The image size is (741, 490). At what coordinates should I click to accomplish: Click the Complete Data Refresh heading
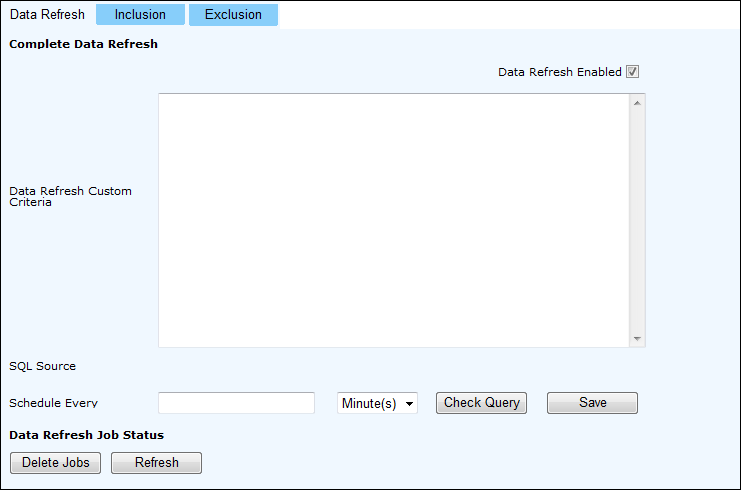point(83,44)
